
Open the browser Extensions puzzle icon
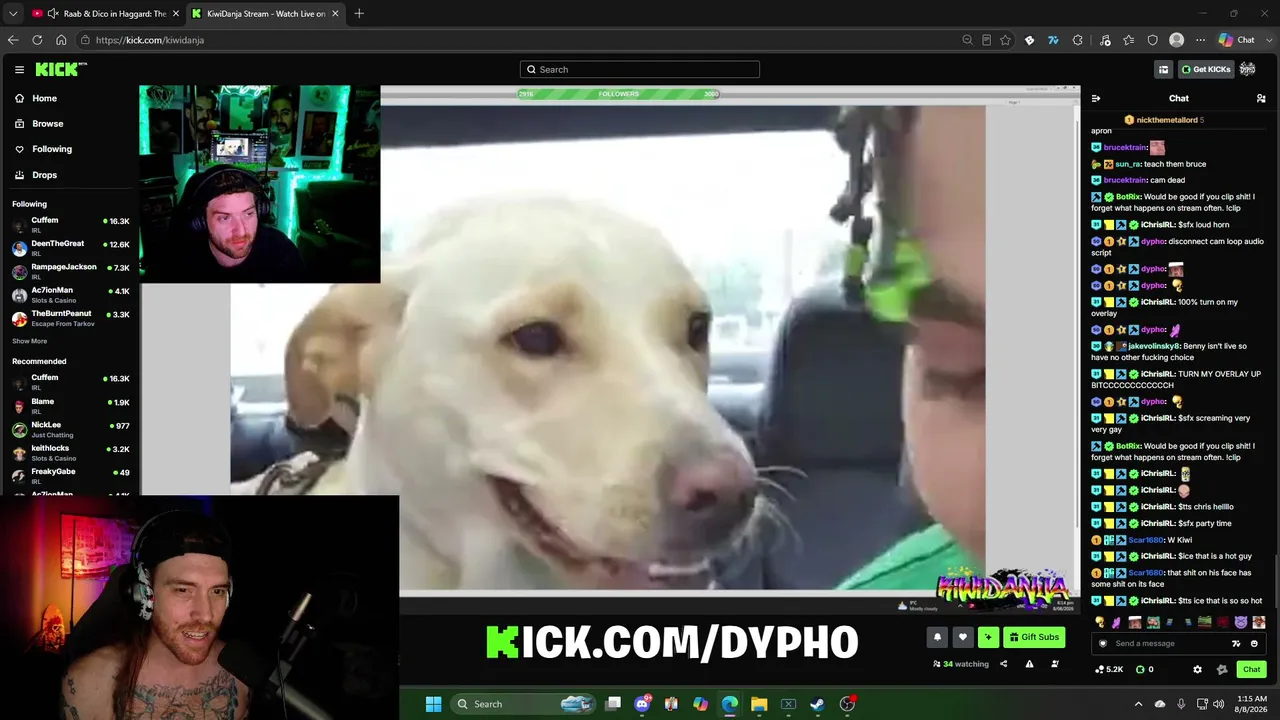click(x=1077, y=40)
